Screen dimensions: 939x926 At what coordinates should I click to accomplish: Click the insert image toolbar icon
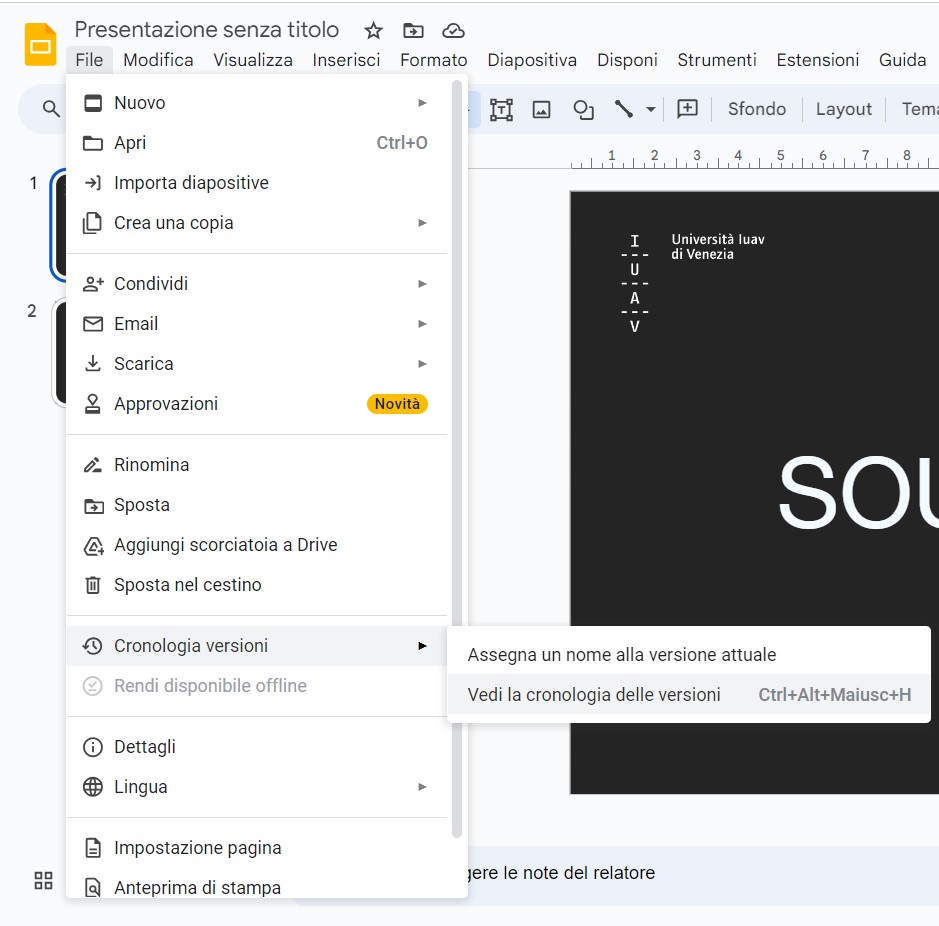coord(542,109)
